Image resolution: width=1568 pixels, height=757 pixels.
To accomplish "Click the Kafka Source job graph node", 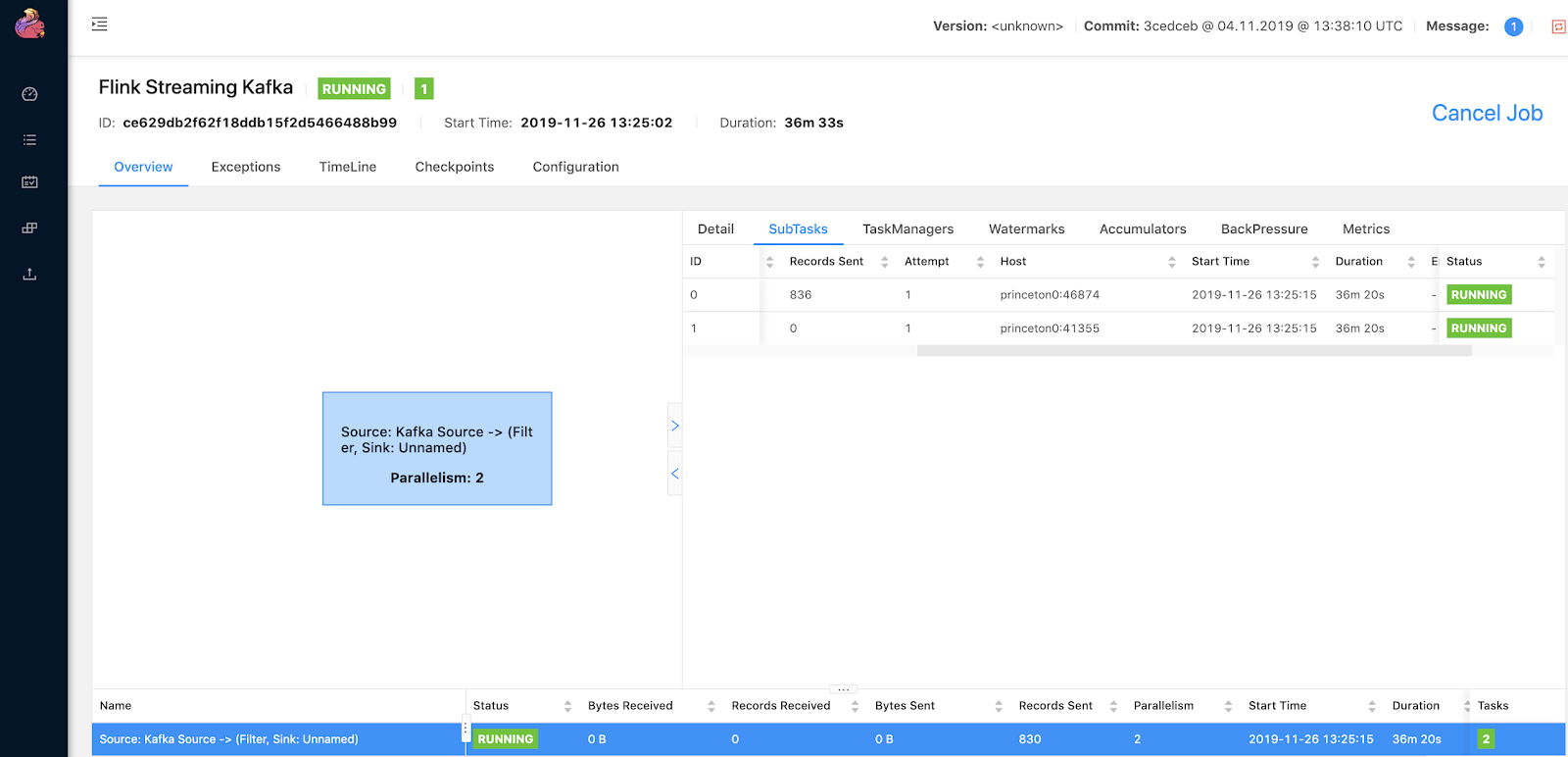I will click(x=437, y=449).
